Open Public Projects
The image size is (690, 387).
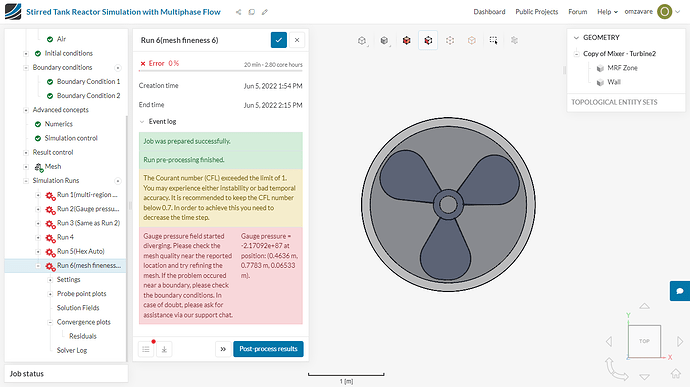pyautogui.click(x=537, y=12)
